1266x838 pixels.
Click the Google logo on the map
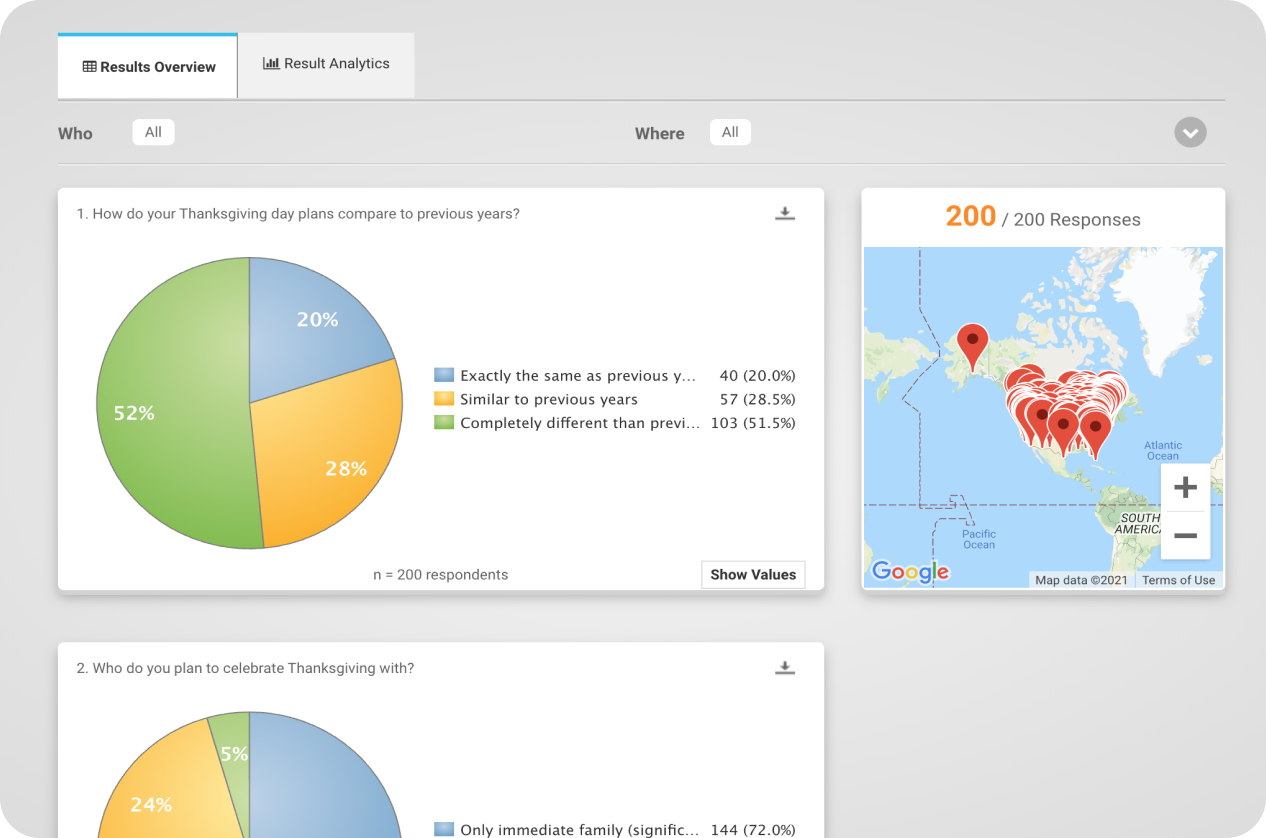point(910,572)
